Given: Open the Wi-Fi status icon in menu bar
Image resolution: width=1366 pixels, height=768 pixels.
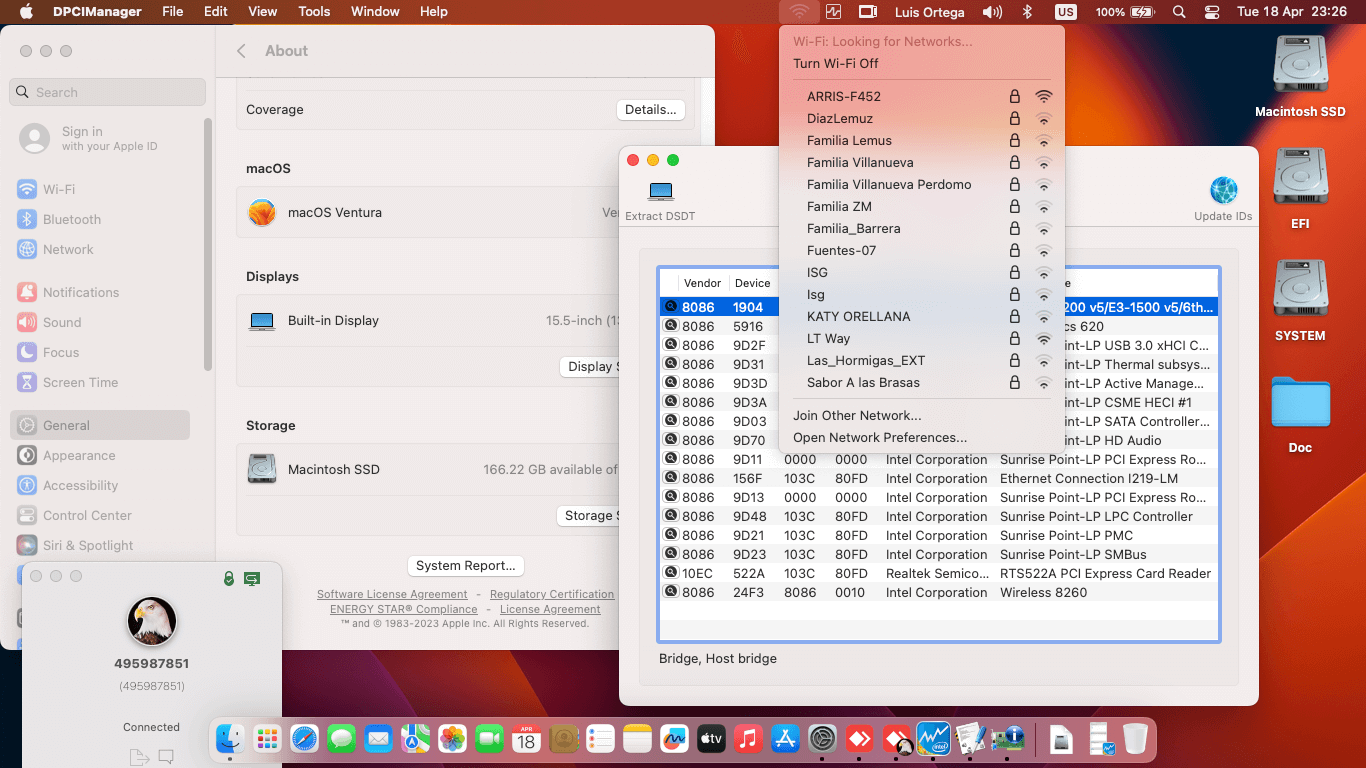Looking at the screenshot, I should 799,12.
